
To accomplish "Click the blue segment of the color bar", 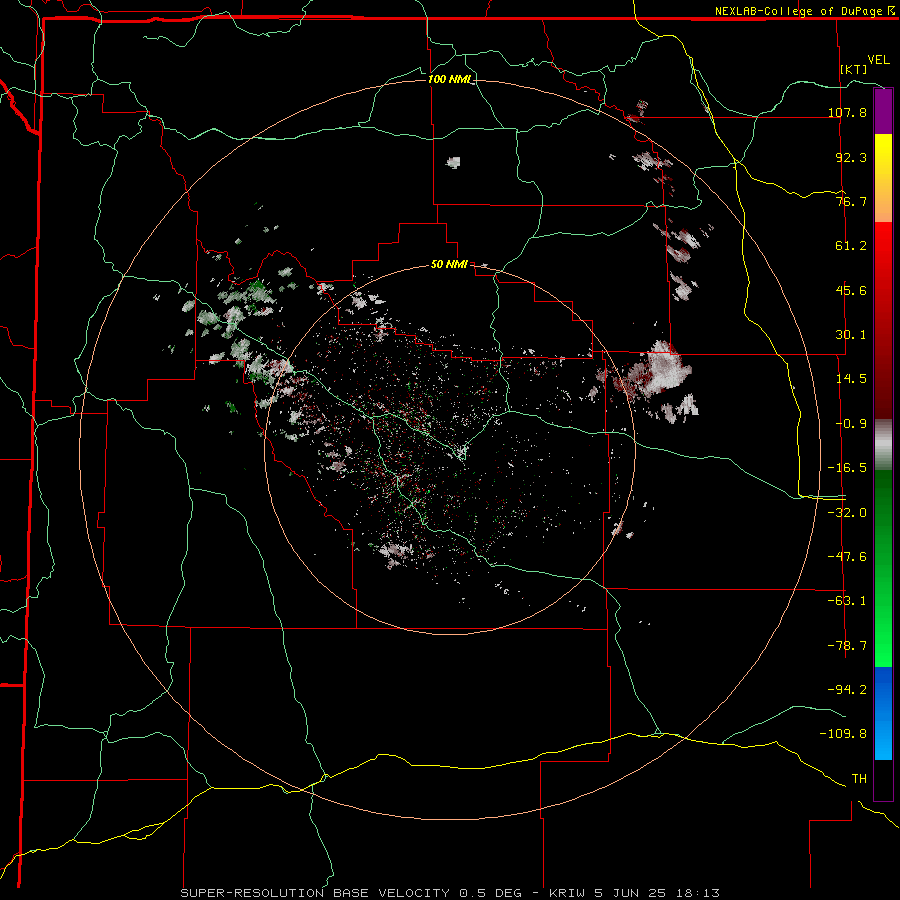I will pos(883,713).
